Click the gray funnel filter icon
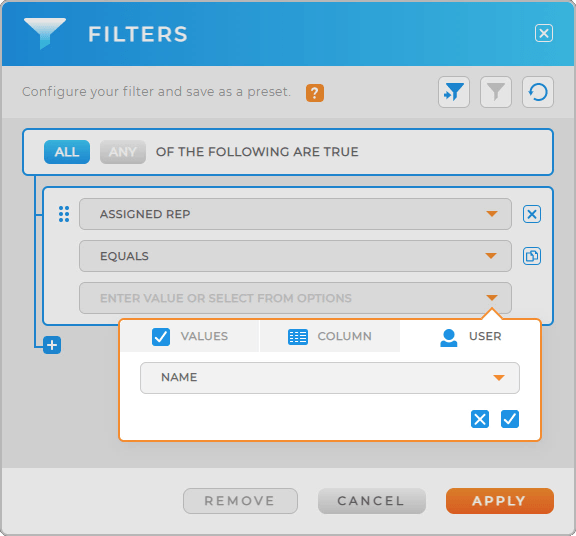 [x=496, y=92]
